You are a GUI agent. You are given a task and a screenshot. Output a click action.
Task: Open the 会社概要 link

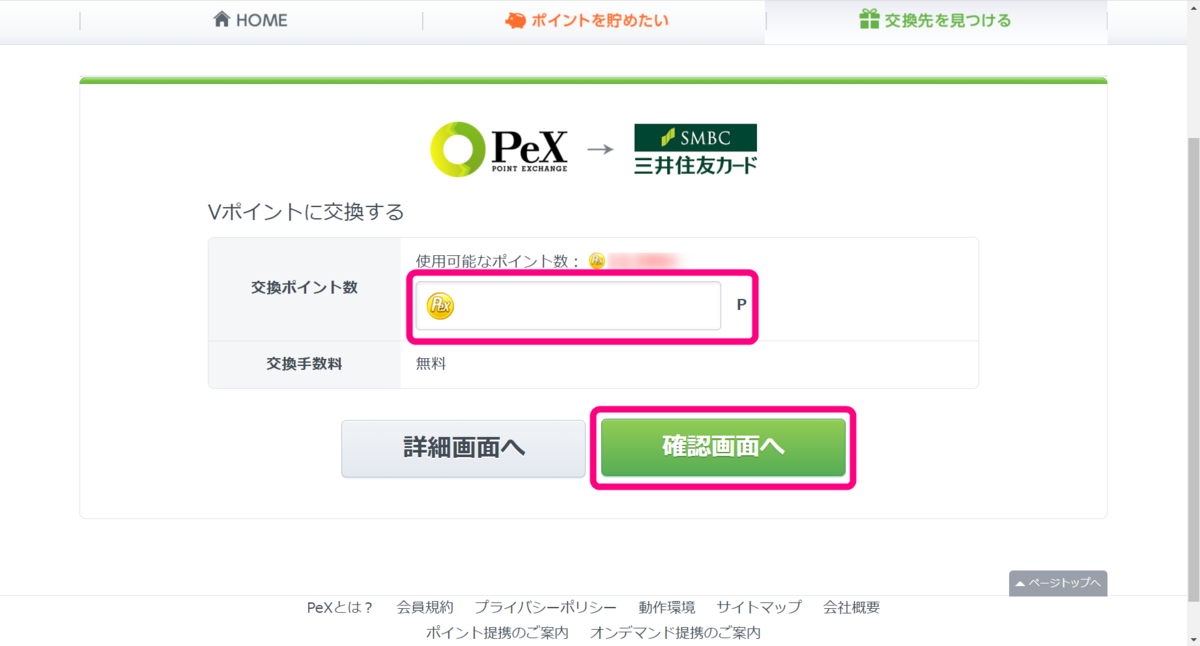coord(852,607)
